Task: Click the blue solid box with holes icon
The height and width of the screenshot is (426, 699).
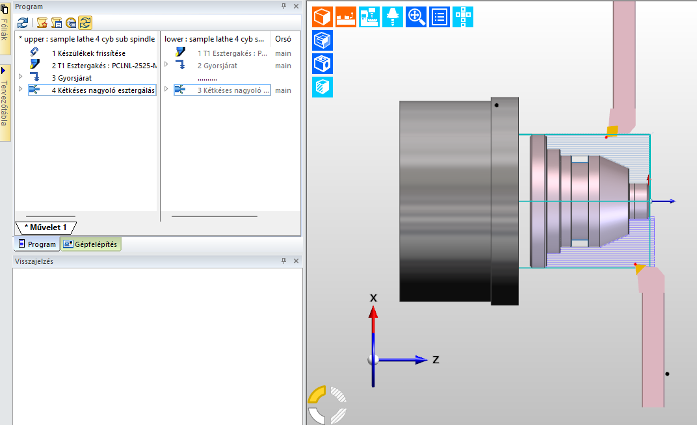Action: (x=322, y=63)
